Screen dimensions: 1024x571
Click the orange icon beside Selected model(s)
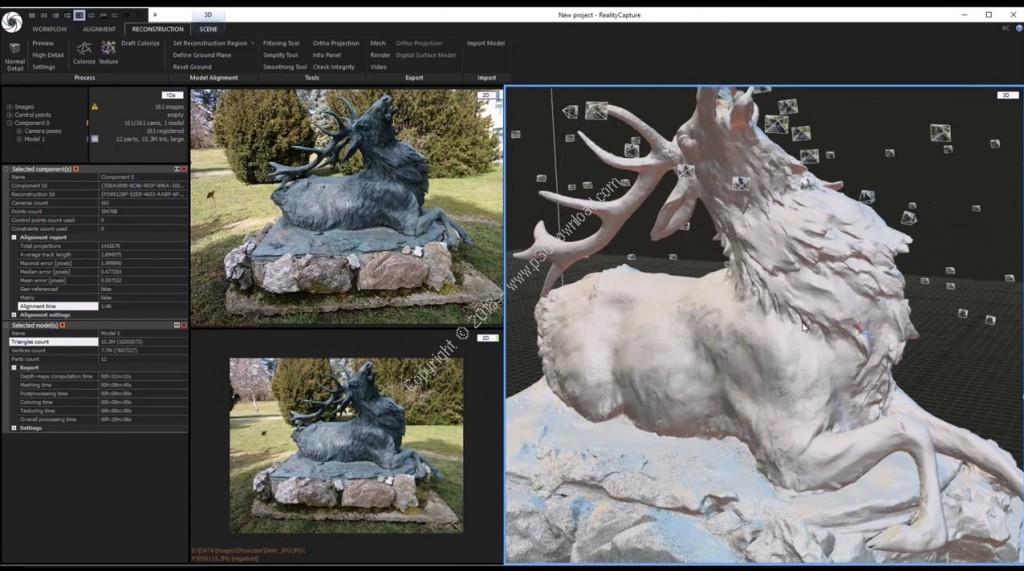point(62,325)
